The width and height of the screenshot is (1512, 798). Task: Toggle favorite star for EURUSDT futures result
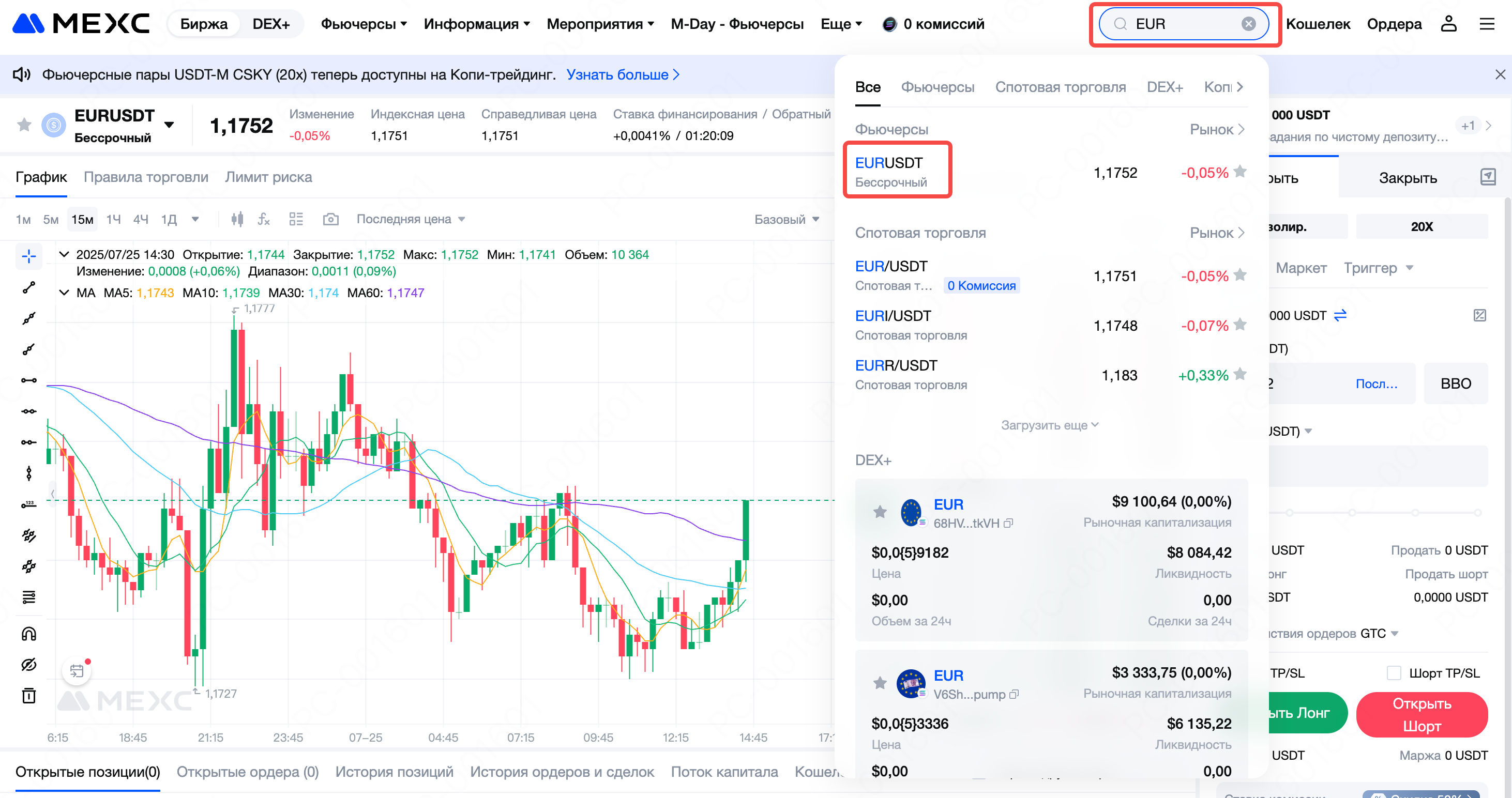[1239, 172]
